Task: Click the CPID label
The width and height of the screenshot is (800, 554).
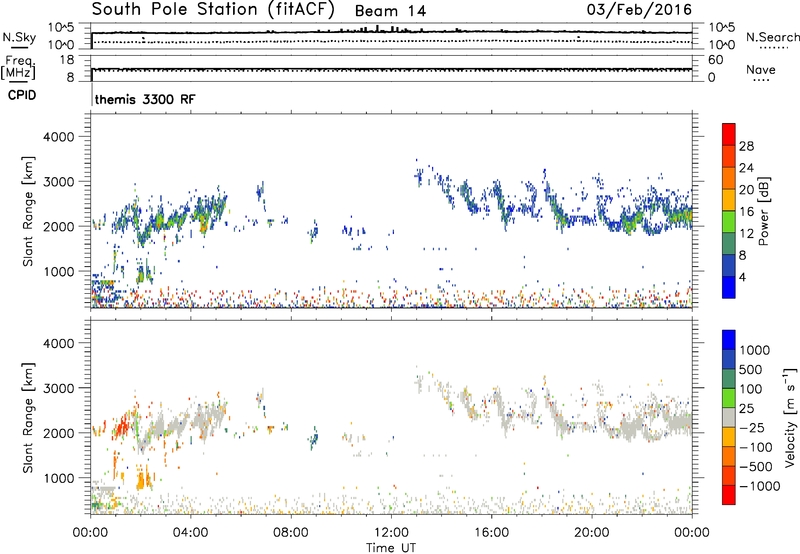Action: click(x=22, y=95)
